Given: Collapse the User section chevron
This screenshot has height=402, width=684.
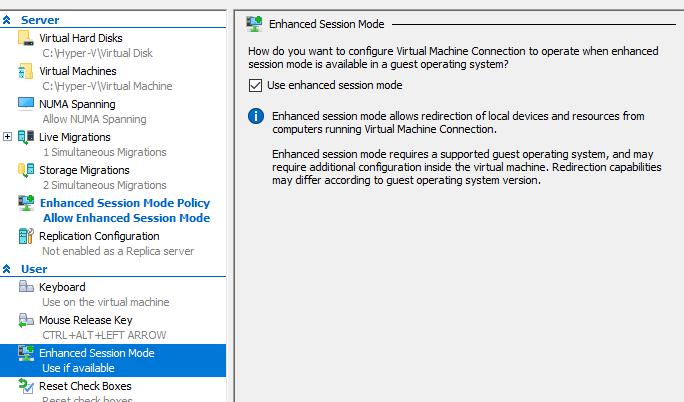Looking at the screenshot, I should pyautogui.click(x=7, y=269).
